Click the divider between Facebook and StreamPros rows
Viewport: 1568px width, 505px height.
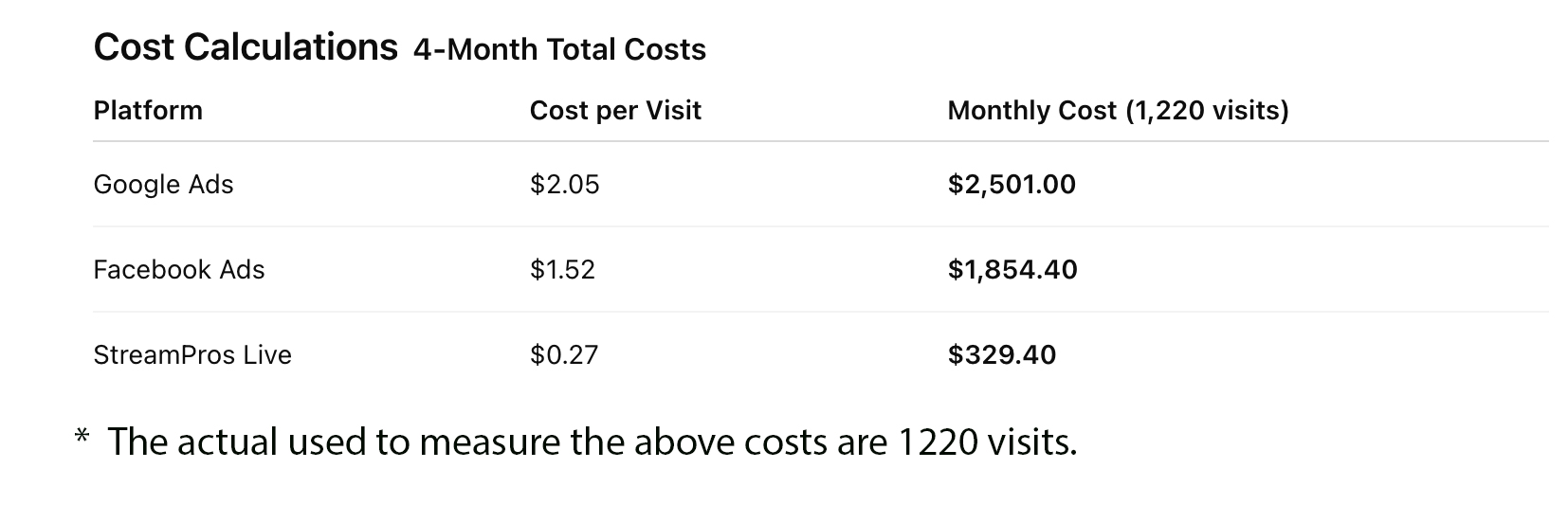(x=820, y=312)
